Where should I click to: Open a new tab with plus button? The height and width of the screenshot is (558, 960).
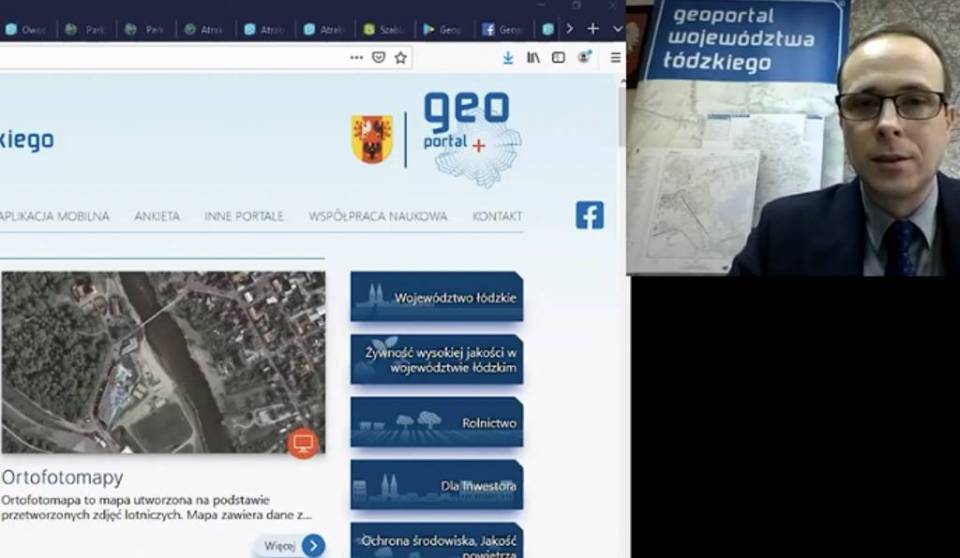pyautogui.click(x=592, y=29)
